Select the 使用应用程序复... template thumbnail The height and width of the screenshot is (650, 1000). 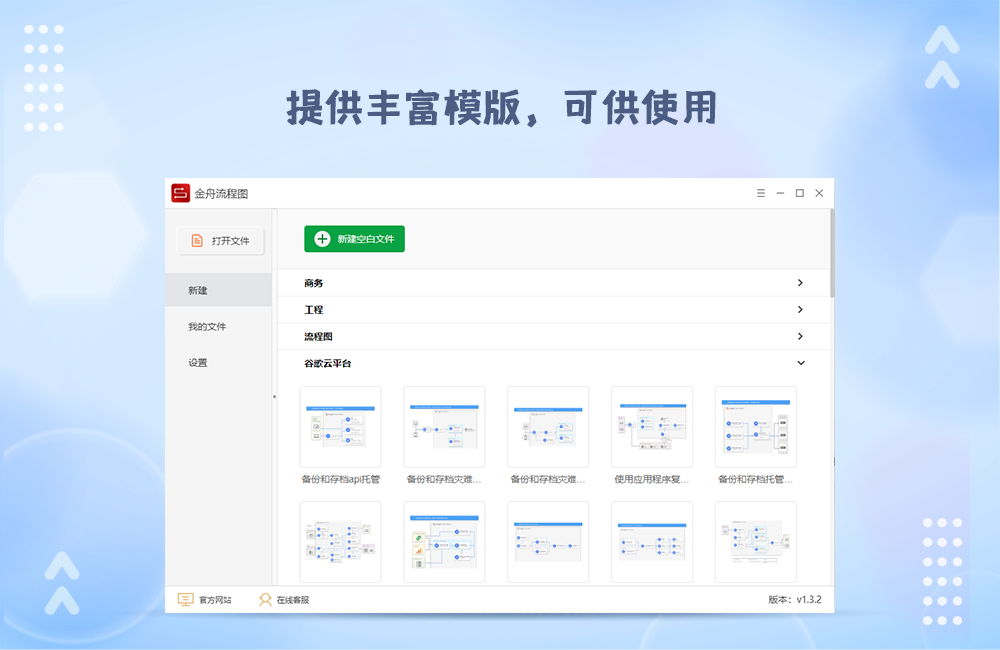652,427
